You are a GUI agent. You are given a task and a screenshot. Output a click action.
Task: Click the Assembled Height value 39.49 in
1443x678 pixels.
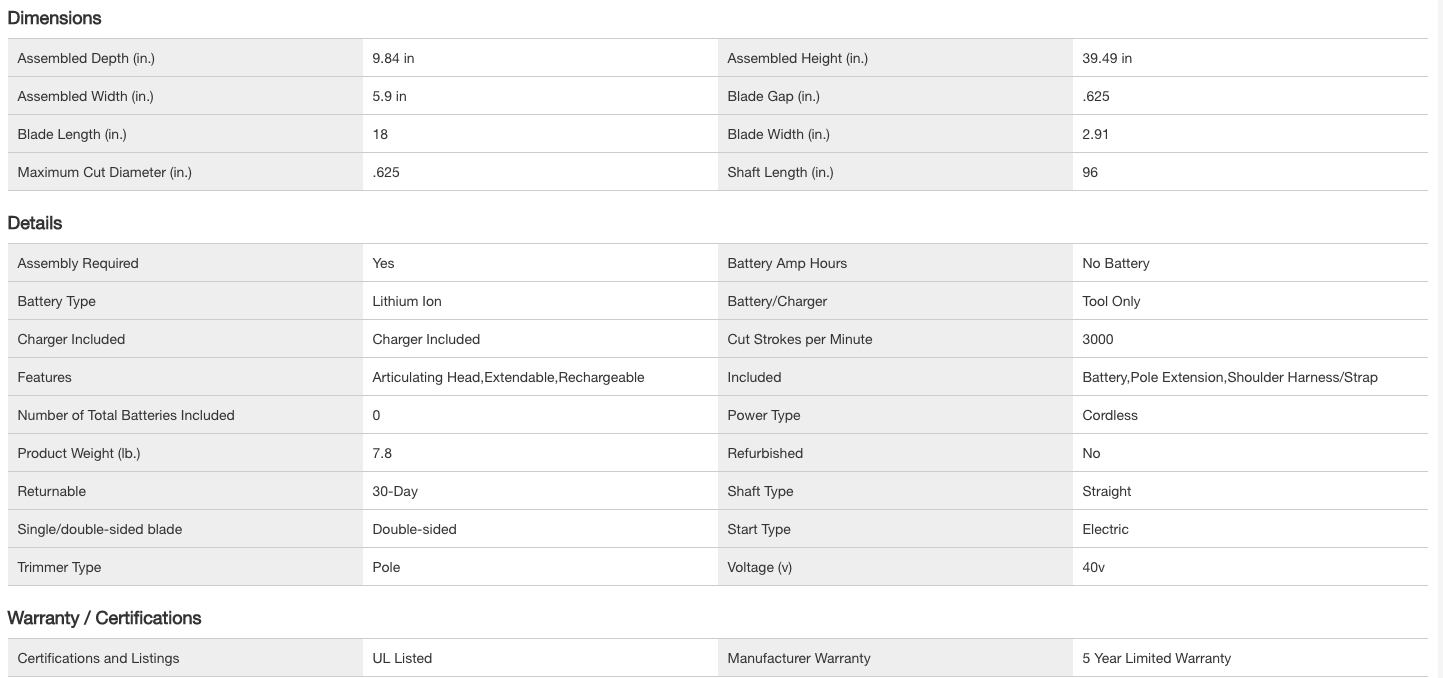[1107, 58]
